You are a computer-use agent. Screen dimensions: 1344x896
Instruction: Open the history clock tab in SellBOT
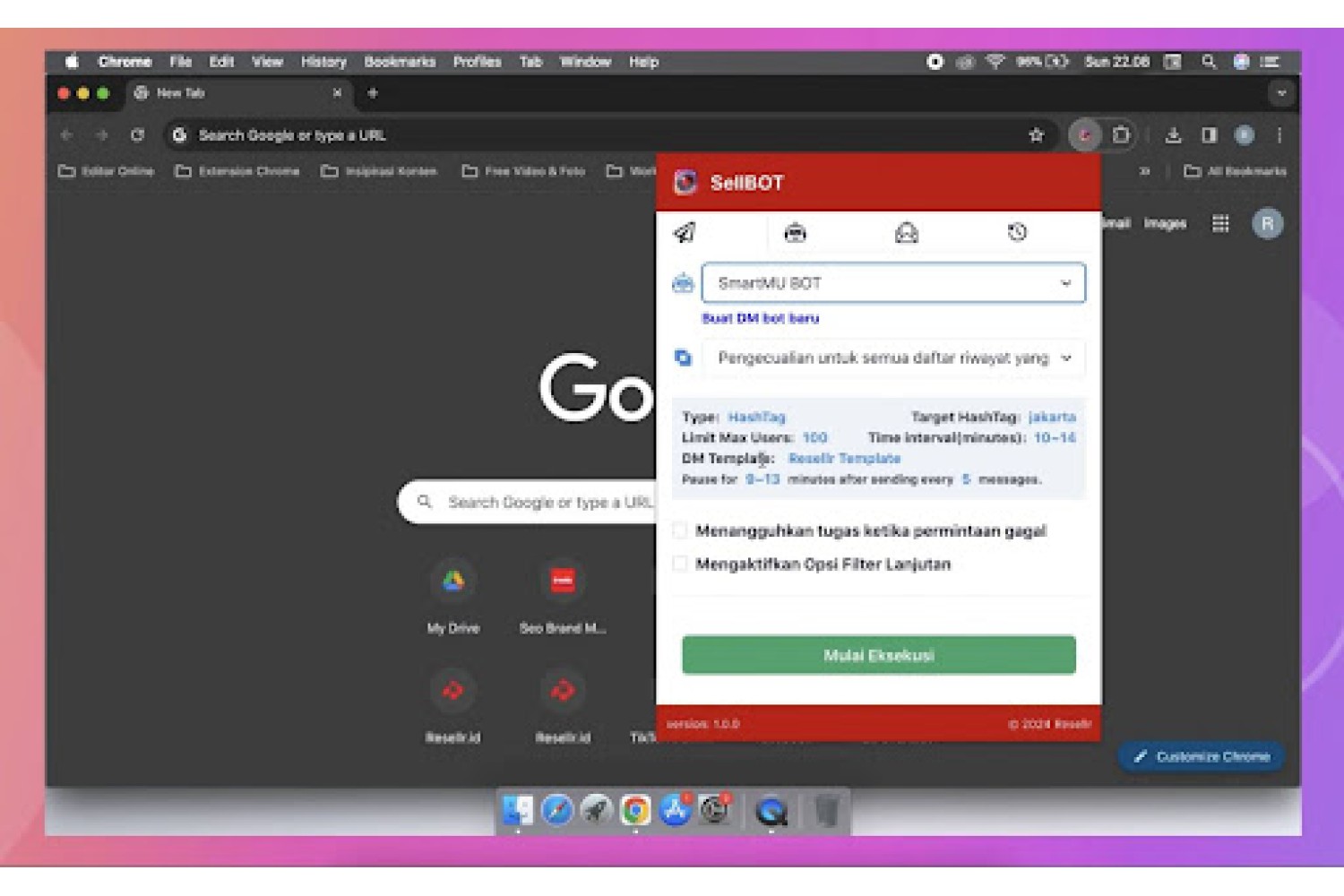pos(1017,233)
